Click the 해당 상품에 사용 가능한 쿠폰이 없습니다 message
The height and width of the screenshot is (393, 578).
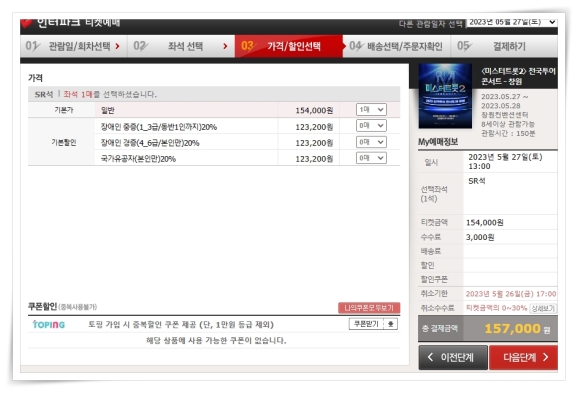click(x=216, y=340)
